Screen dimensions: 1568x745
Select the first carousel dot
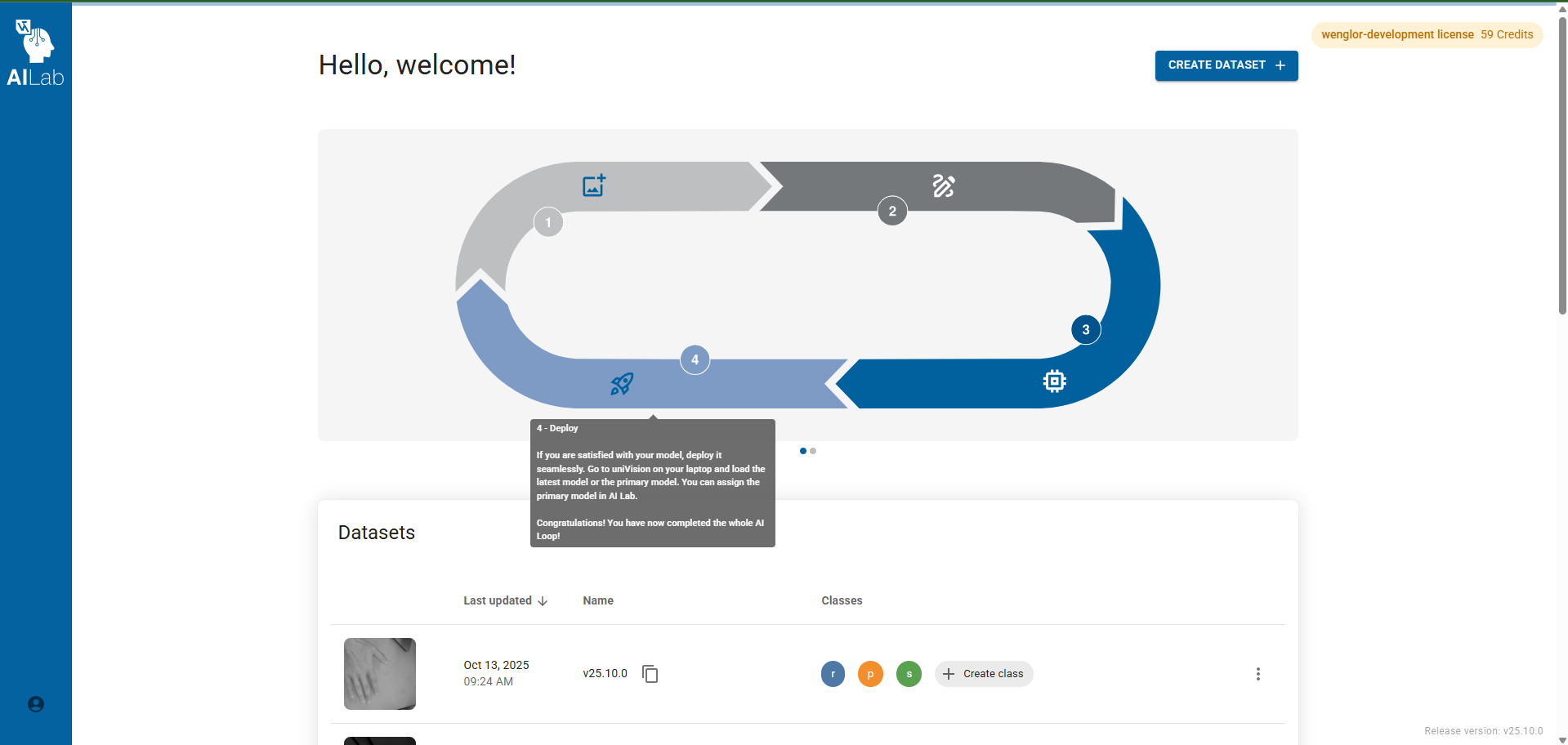(x=803, y=451)
